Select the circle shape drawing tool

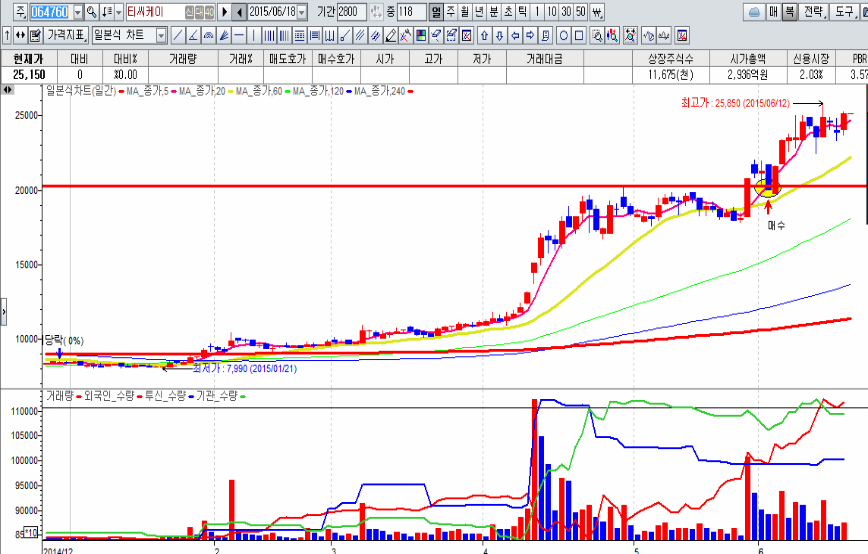(563, 35)
